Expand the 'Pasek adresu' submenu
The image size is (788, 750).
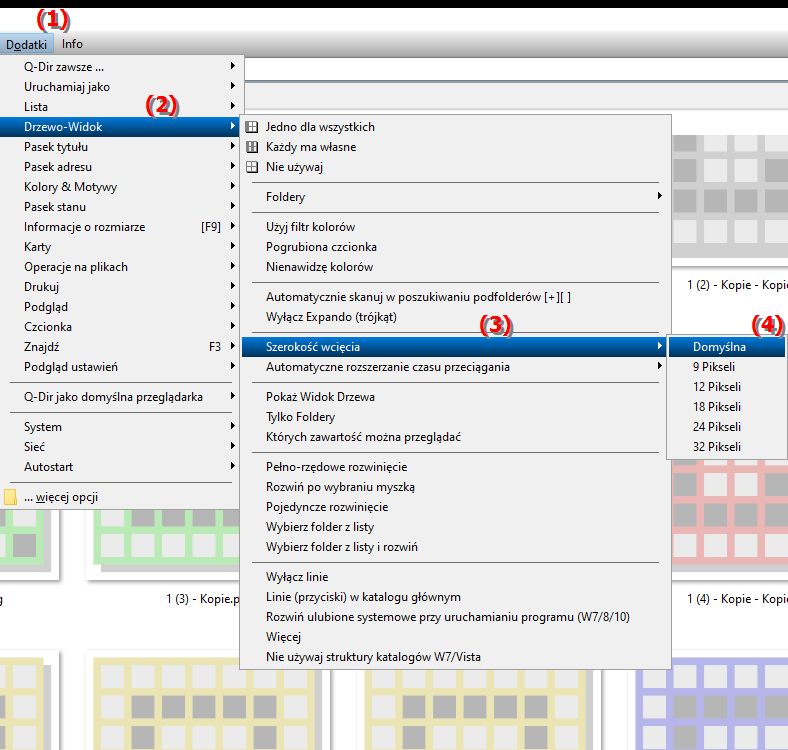[x=121, y=167]
